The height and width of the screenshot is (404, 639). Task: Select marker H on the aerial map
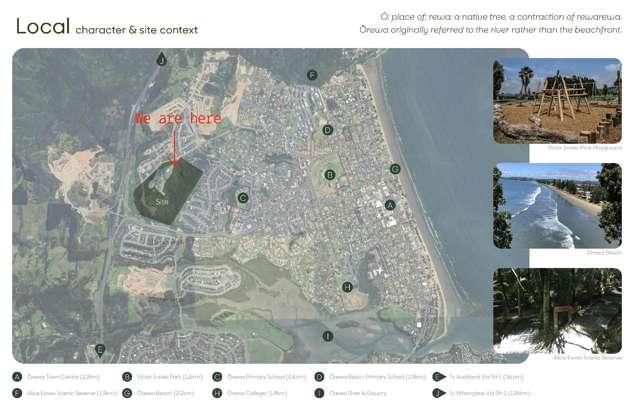tap(347, 287)
